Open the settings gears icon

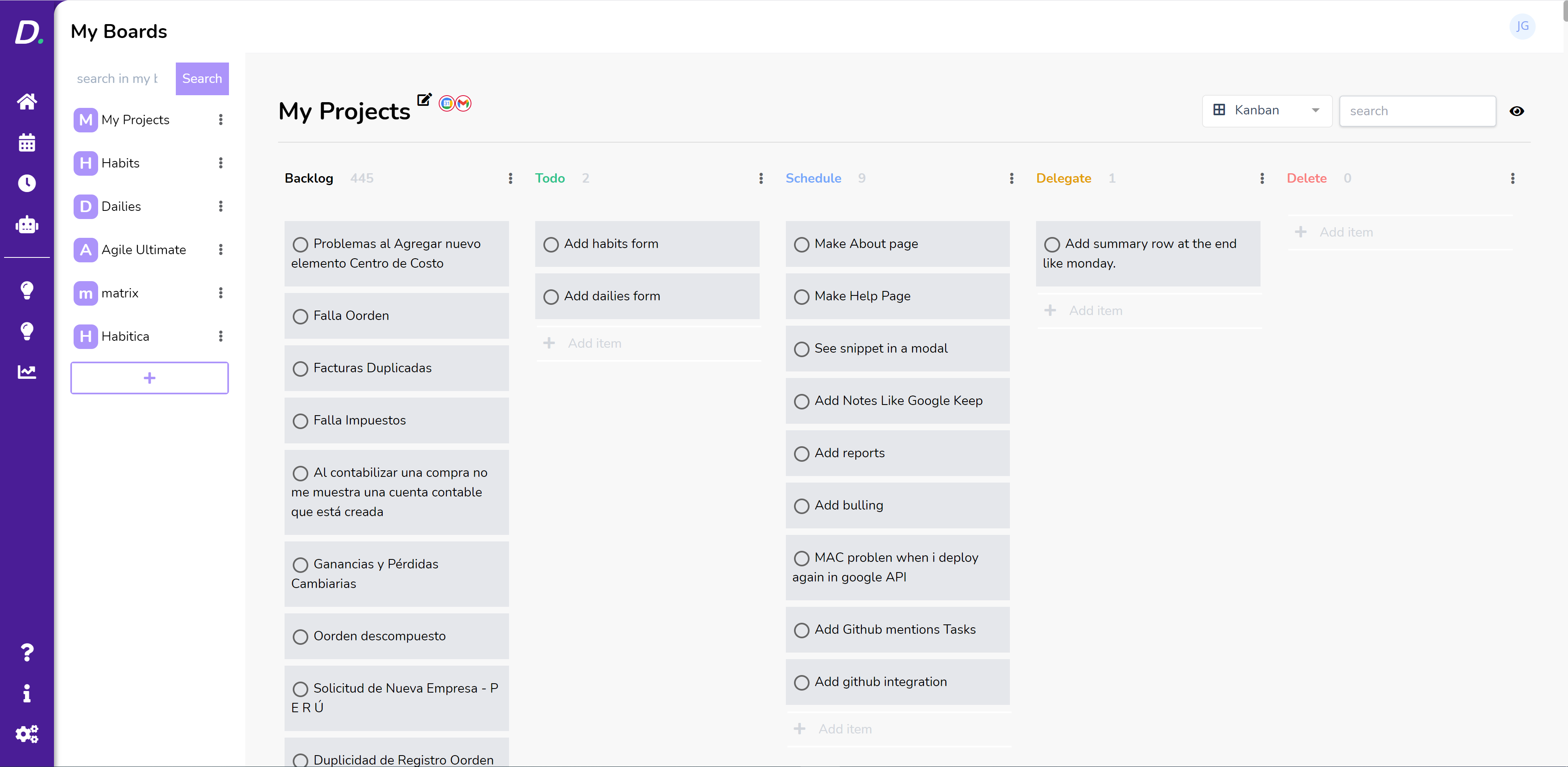pyautogui.click(x=27, y=733)
